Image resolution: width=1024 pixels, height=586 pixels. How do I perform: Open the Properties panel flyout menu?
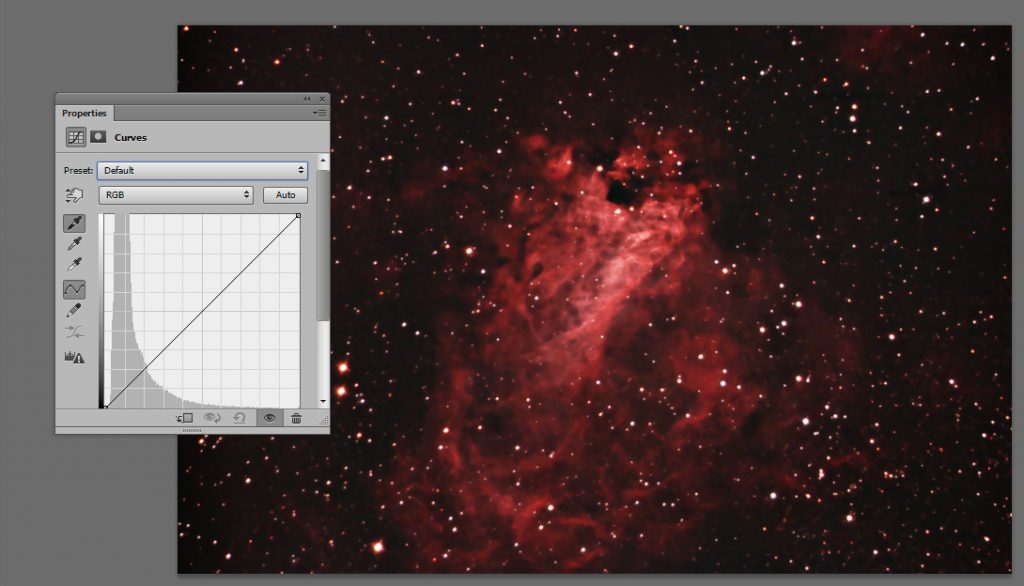[x=320, y=112]
